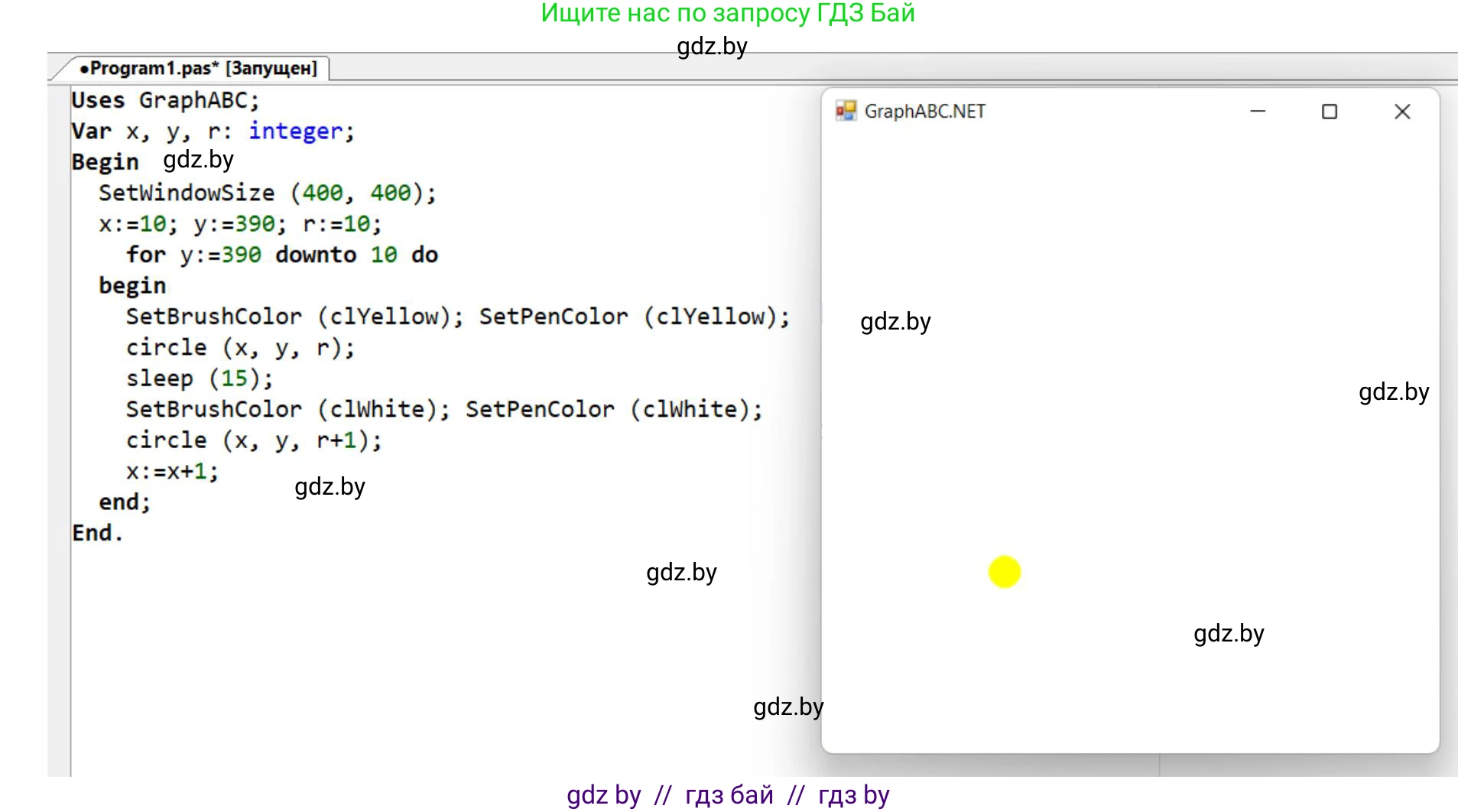Click the green 'Ищите нас по запросу ГДЗ Бай' text

[x=727, y=13]
